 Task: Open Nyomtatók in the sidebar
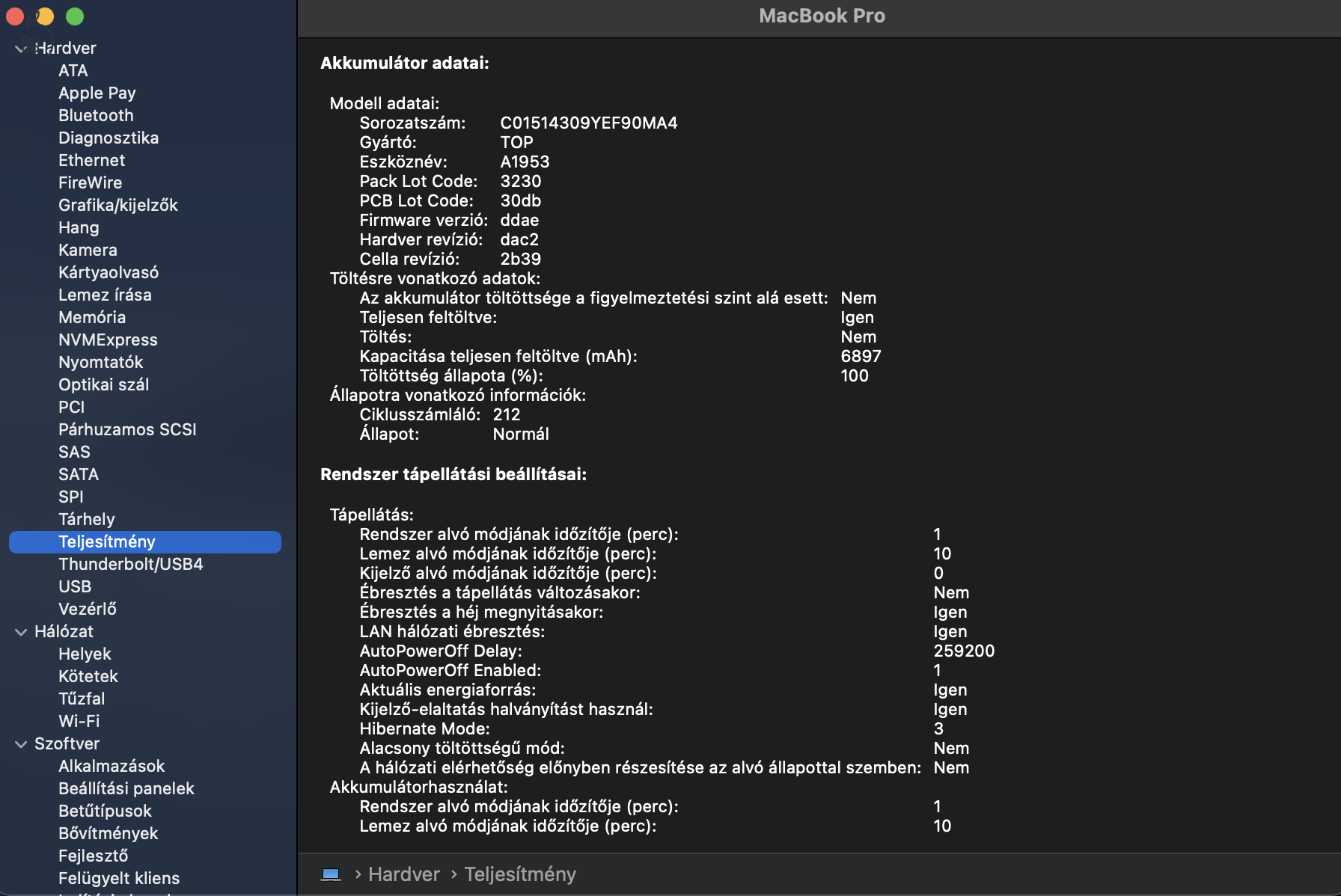100,362
